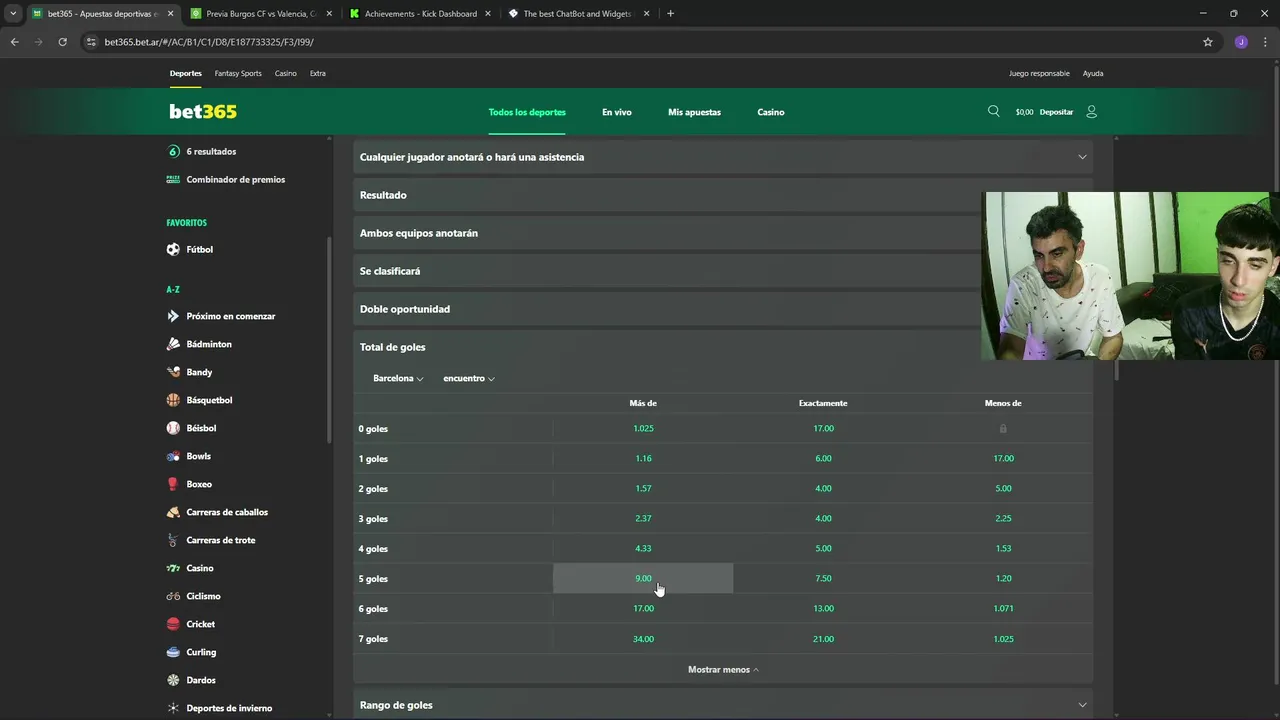The height and width of the screenshot is (720, 1280).
Task: Open the Chrome profile avatar J
Action: coord(1241,42)
